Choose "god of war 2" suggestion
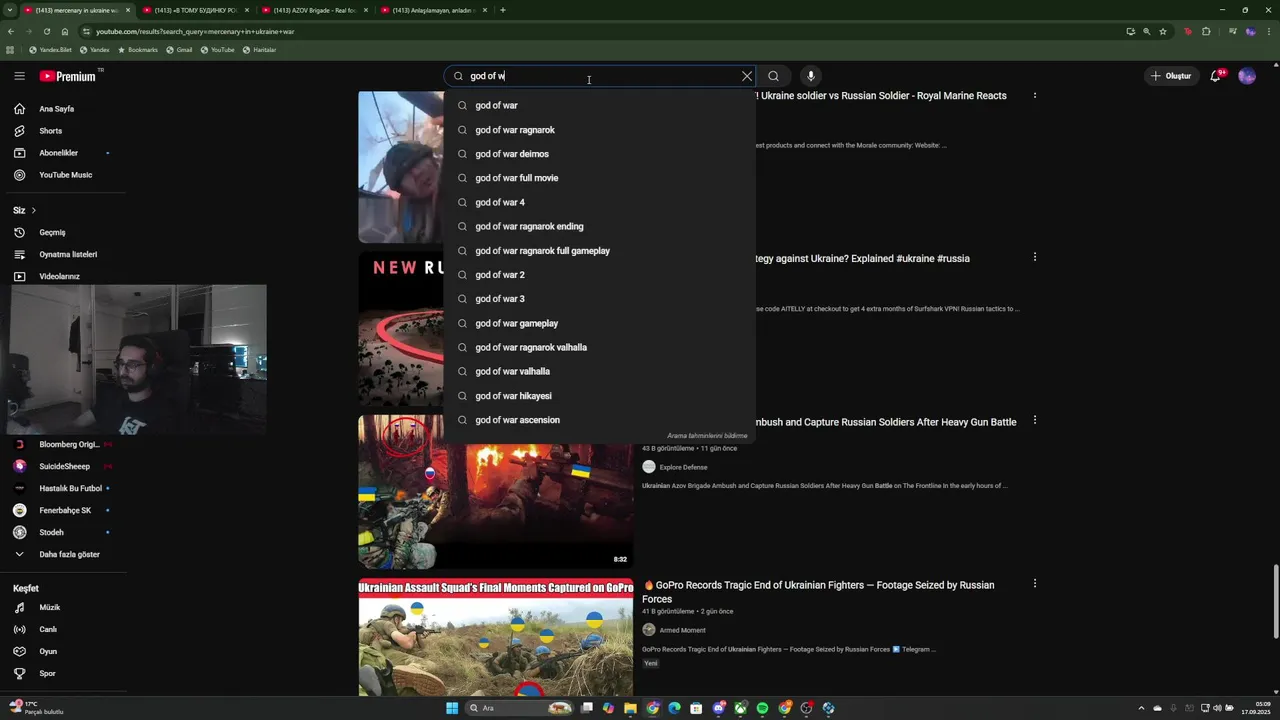 click(600, 275)
